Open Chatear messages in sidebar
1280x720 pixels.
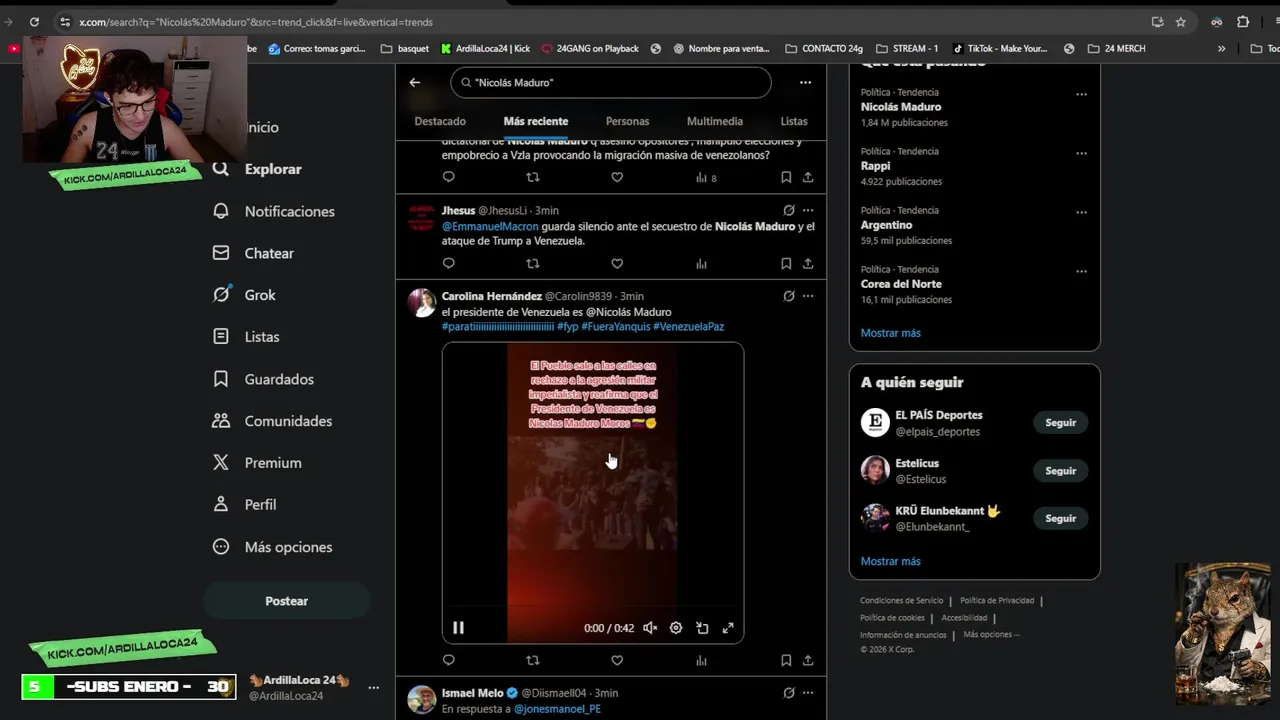254,253
